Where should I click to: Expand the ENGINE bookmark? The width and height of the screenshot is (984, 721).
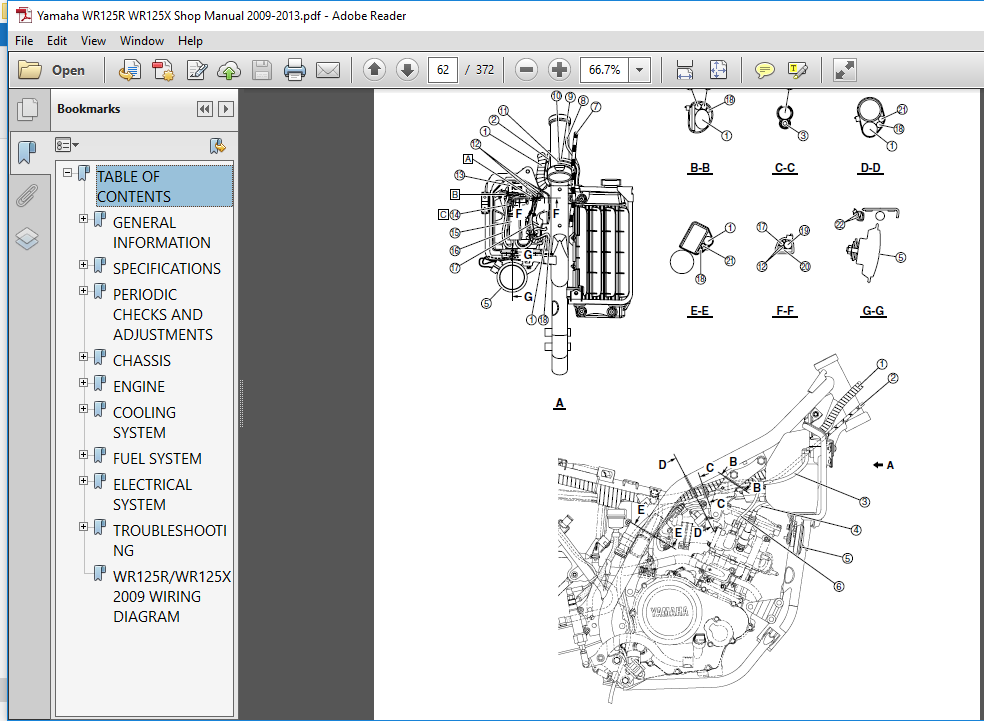83,382
